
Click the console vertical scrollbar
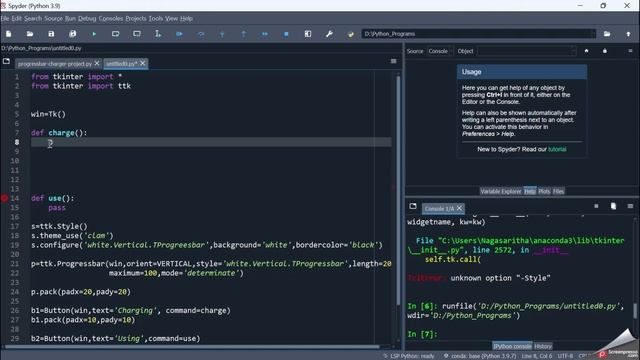point(635,311)
